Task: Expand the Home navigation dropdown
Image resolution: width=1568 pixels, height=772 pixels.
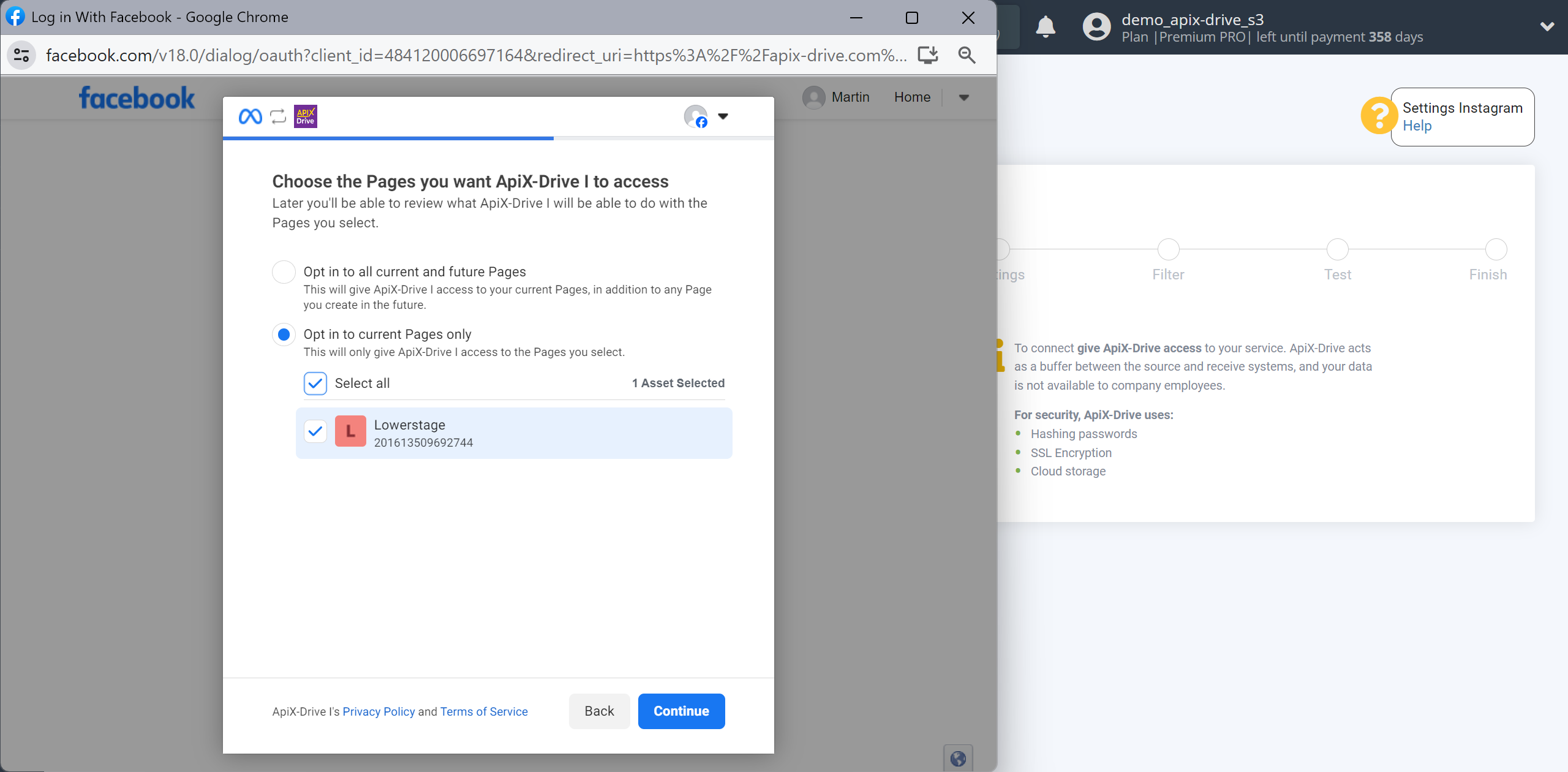Action: [x=962, y=97]
